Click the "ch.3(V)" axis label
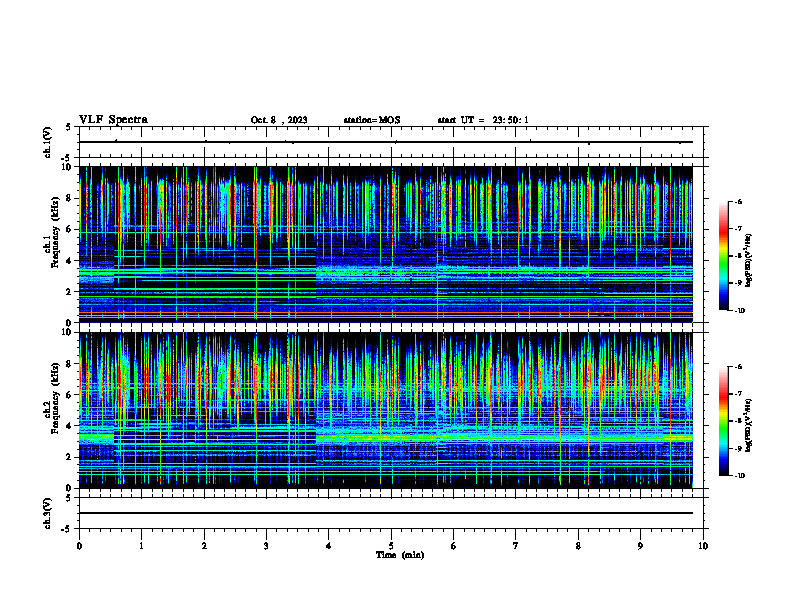 pos(48,513)
